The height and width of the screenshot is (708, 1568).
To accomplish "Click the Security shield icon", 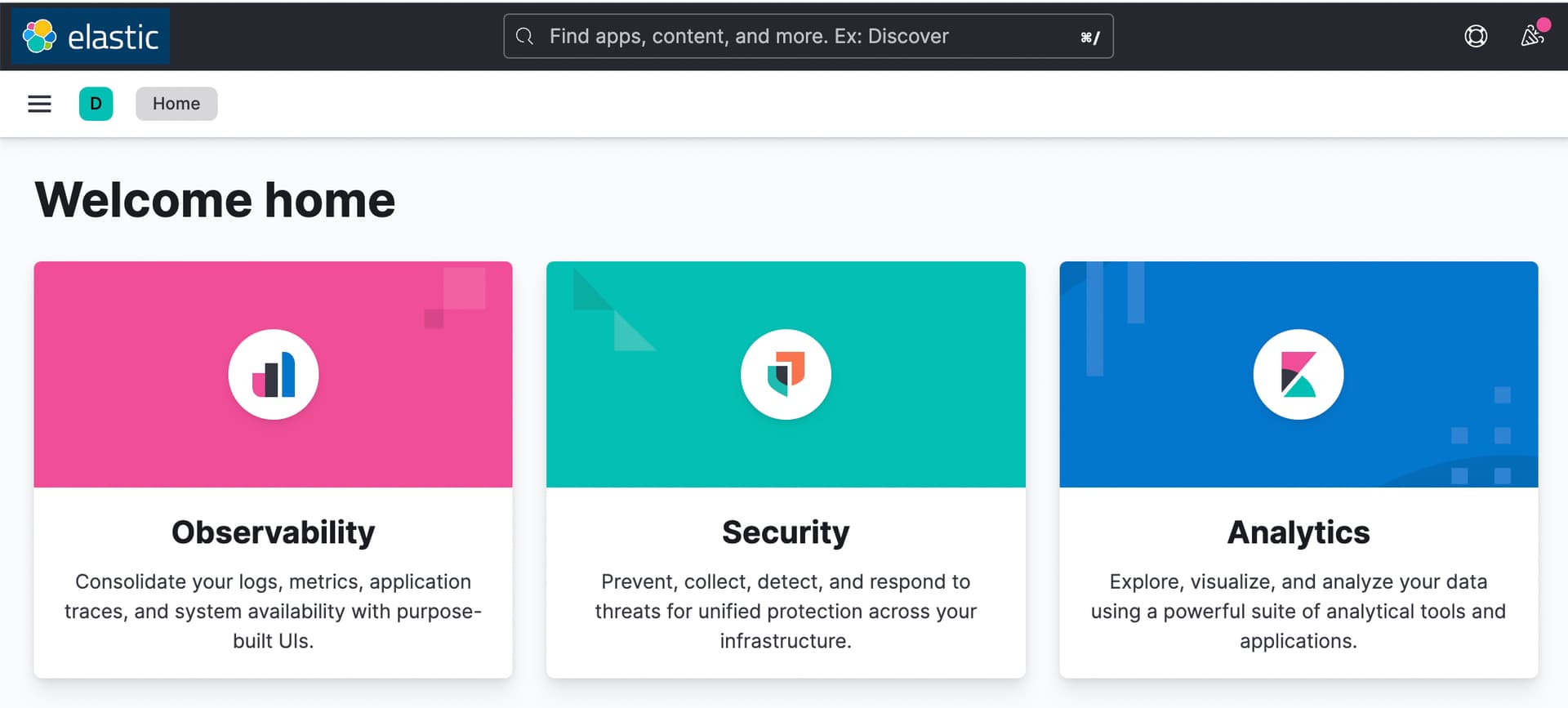I will (x=786, y=375).
